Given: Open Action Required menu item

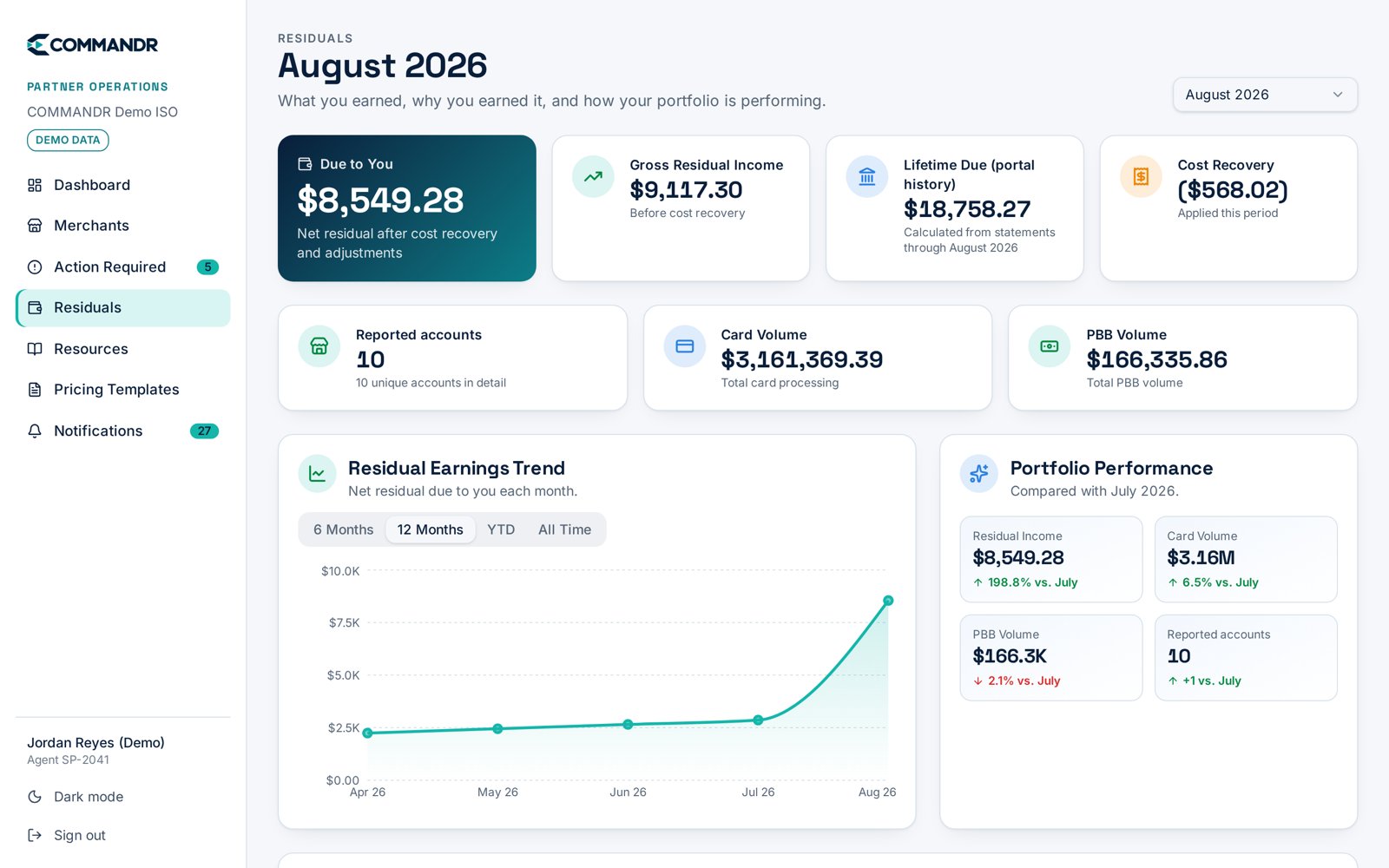Looking at the screenshot, I should (122, 267).
